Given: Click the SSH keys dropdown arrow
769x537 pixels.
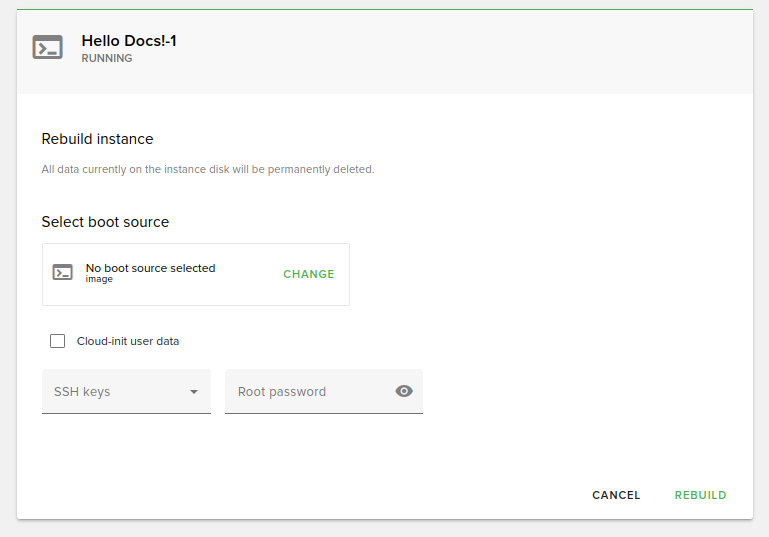Looking at the screenshot, I should click(x=194, y=392).
